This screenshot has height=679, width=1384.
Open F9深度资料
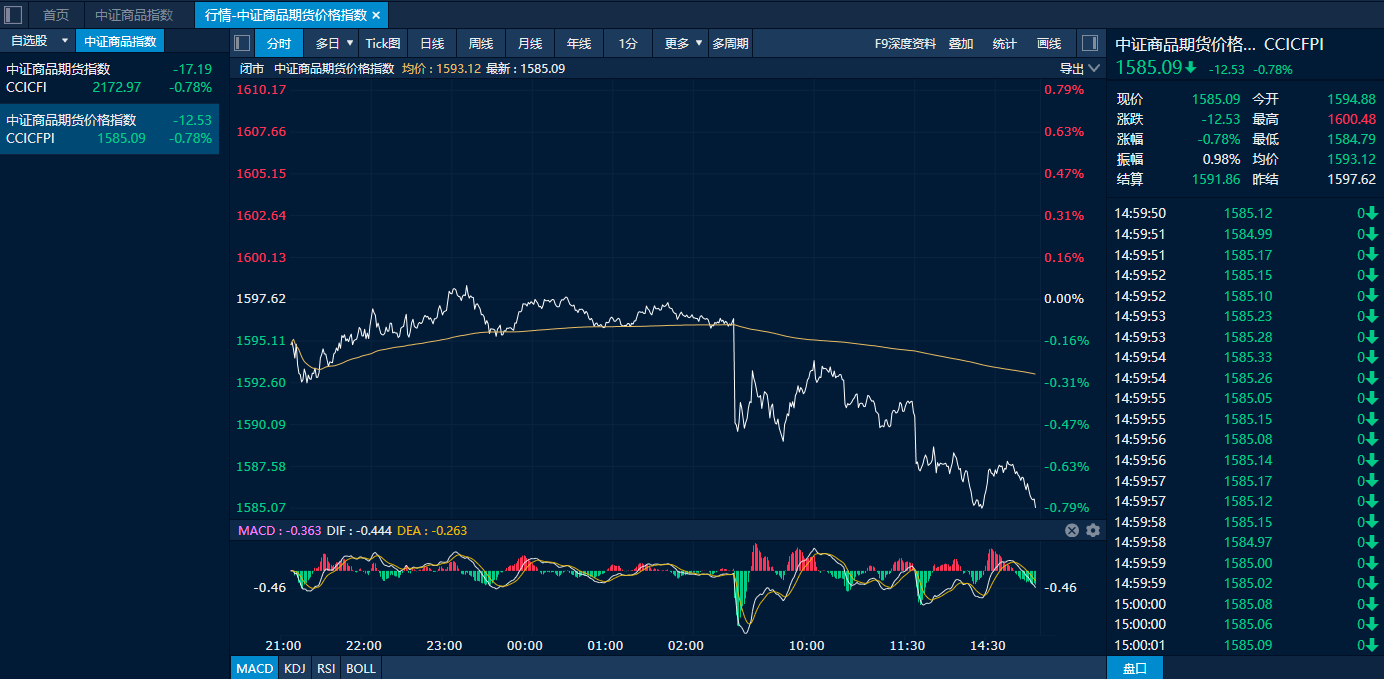[905, 43]
